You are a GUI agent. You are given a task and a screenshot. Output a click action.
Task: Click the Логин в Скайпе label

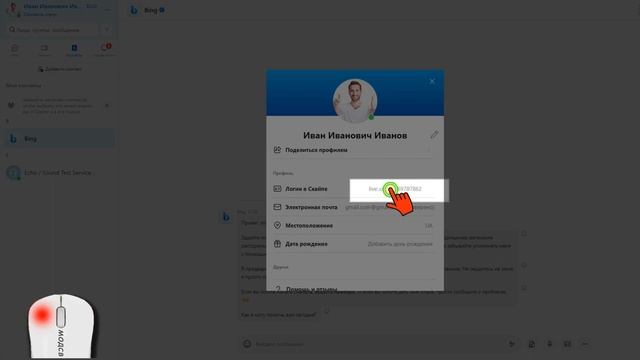[x=307, y=189]
